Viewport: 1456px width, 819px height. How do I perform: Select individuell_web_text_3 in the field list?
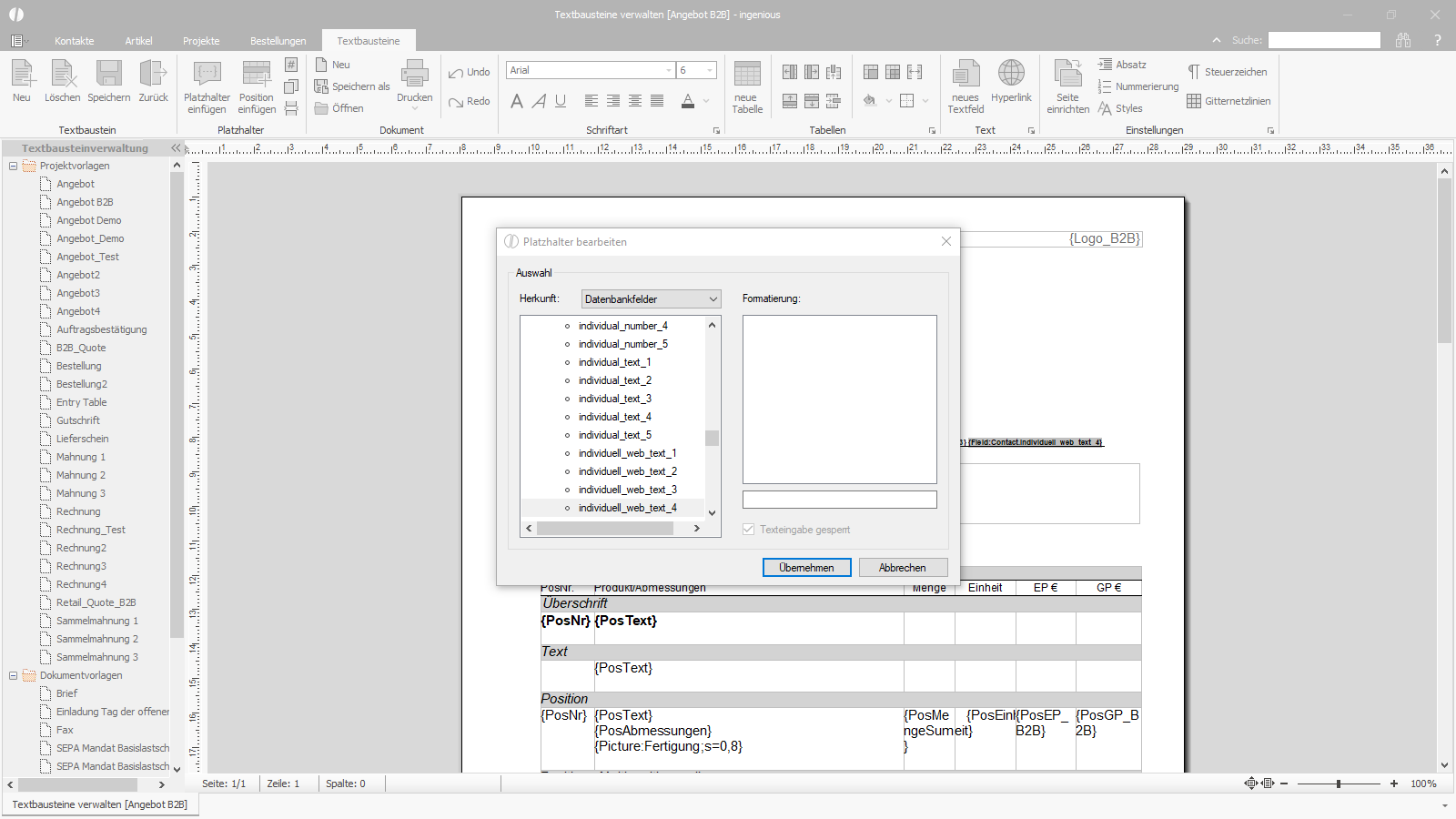(628, 490)
